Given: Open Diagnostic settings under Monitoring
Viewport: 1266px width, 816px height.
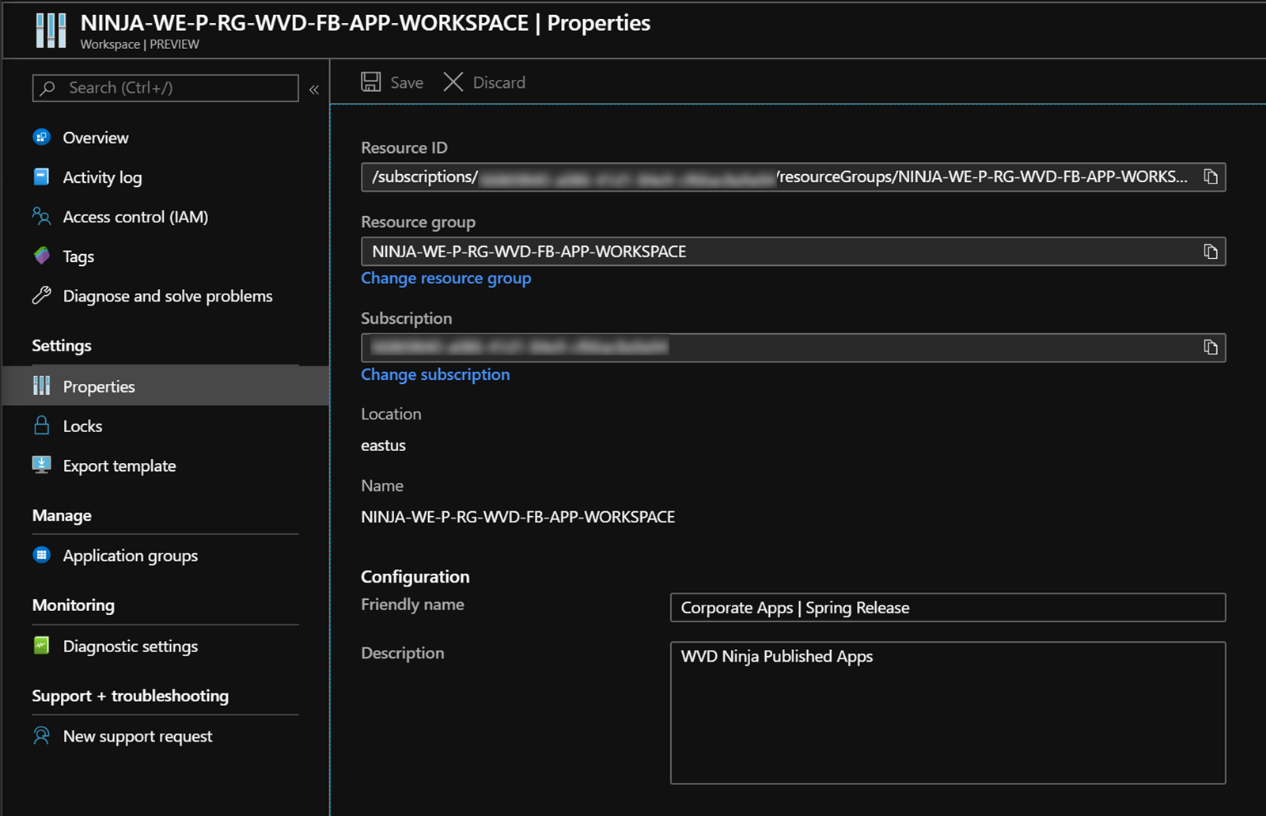Looking at the screenshot, I should tap(130, 646).
